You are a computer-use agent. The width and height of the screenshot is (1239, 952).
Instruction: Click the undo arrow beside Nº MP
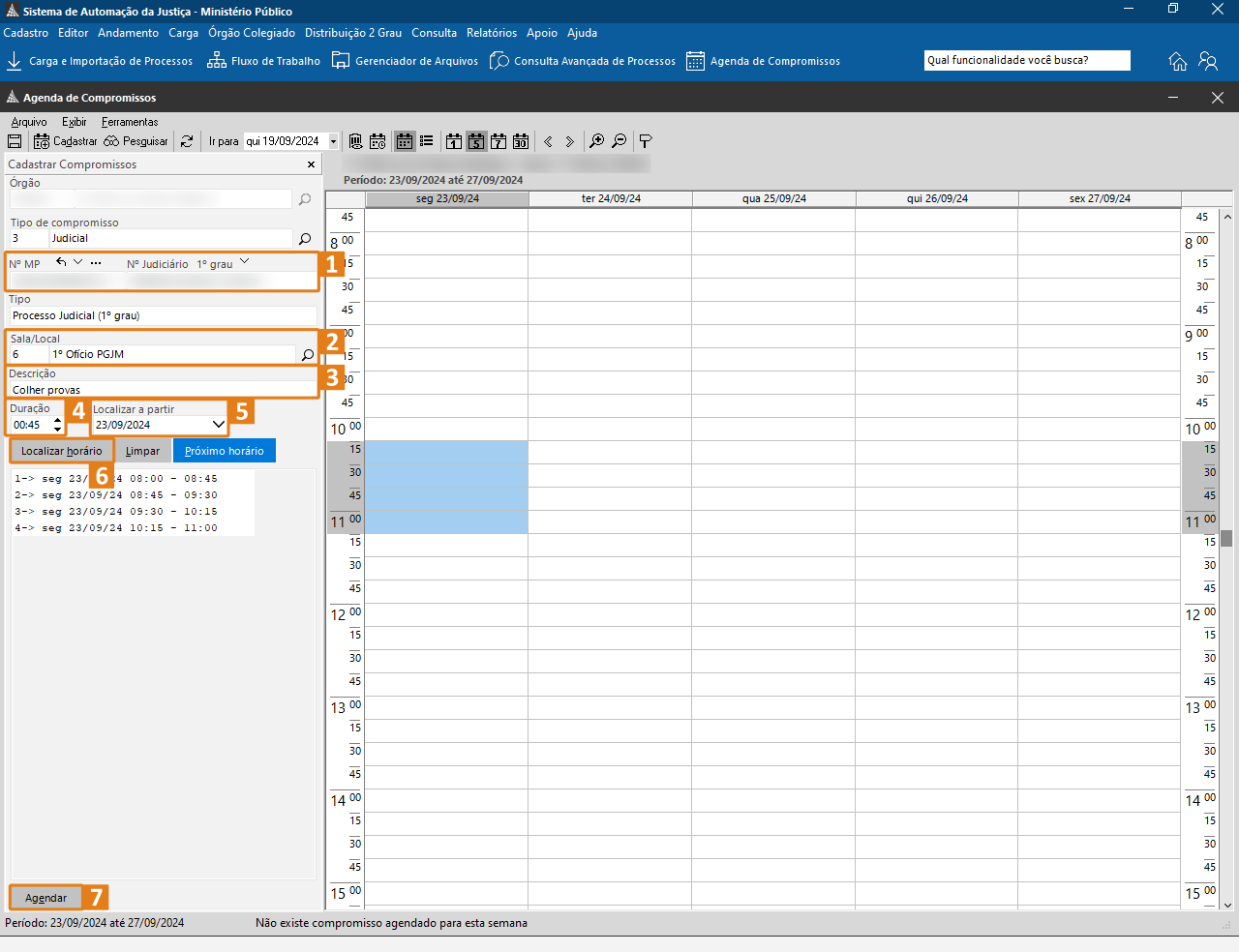coord(61,262)
